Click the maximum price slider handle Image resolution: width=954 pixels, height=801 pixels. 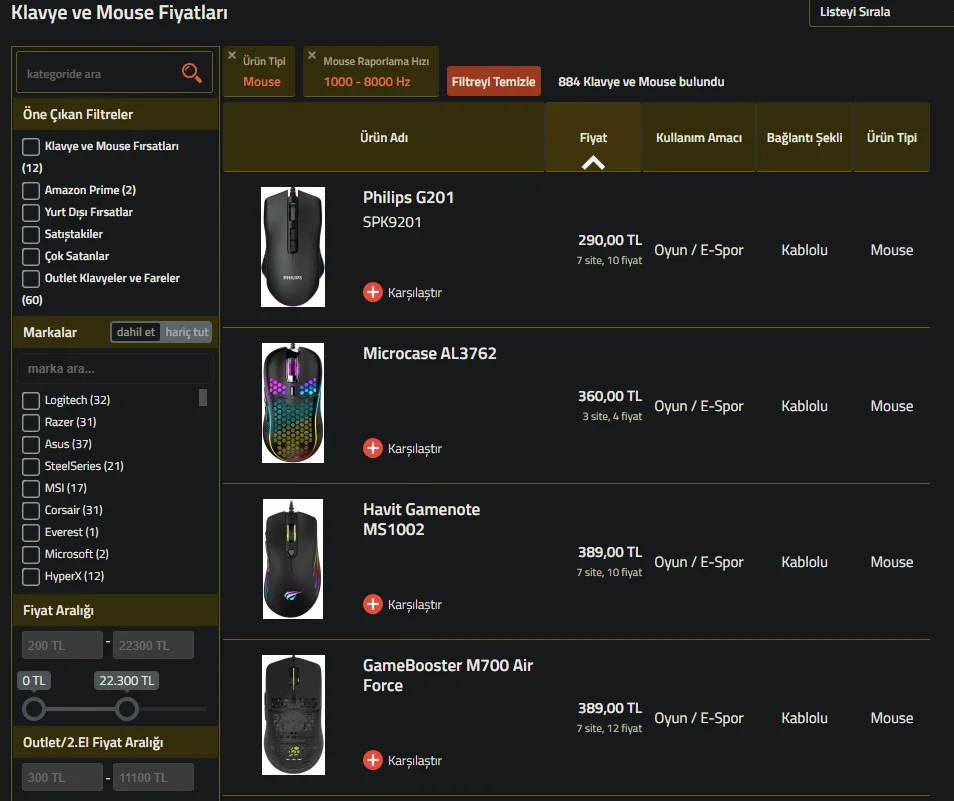pos(127,709)
